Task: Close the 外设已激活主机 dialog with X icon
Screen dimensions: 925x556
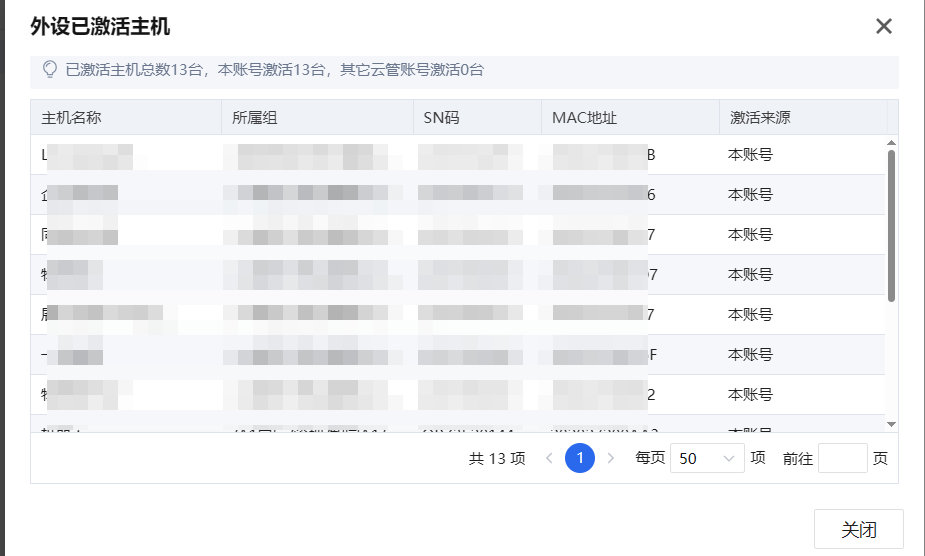Action: (883, 27)
